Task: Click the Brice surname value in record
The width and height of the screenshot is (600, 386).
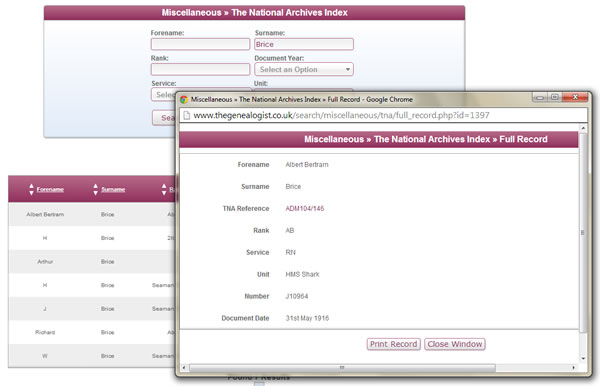Action: click(293, 186)
